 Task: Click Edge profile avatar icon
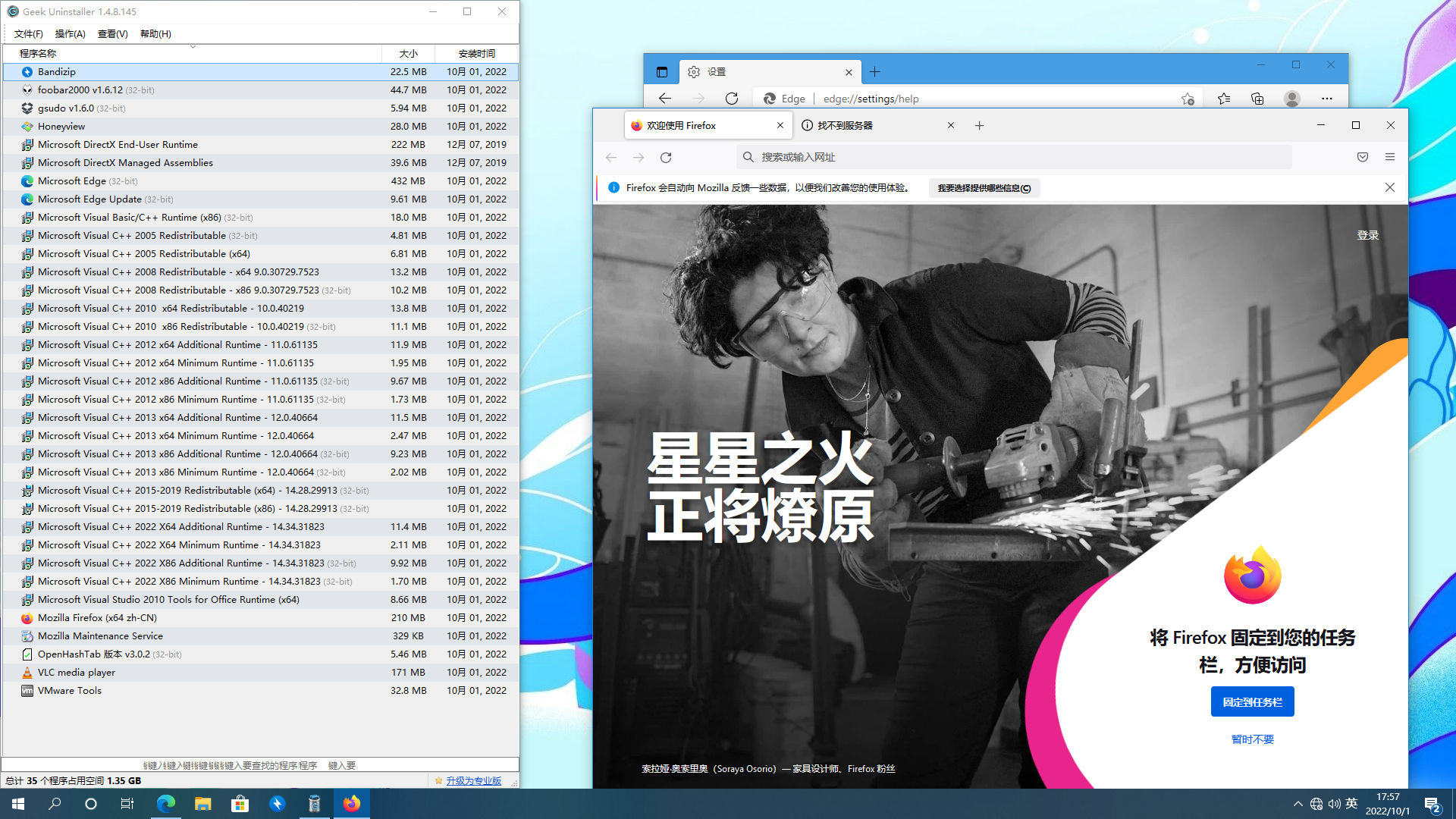click(x=1292, y=99)
